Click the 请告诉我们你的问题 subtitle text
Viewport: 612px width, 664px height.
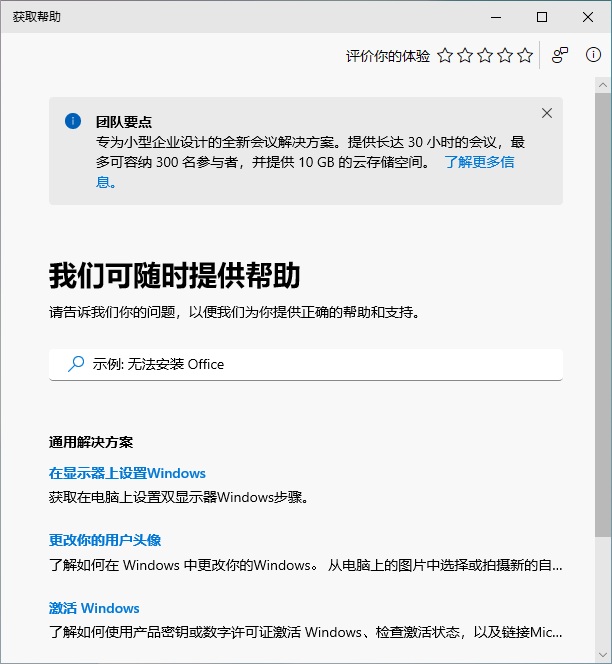coord(234,312)
